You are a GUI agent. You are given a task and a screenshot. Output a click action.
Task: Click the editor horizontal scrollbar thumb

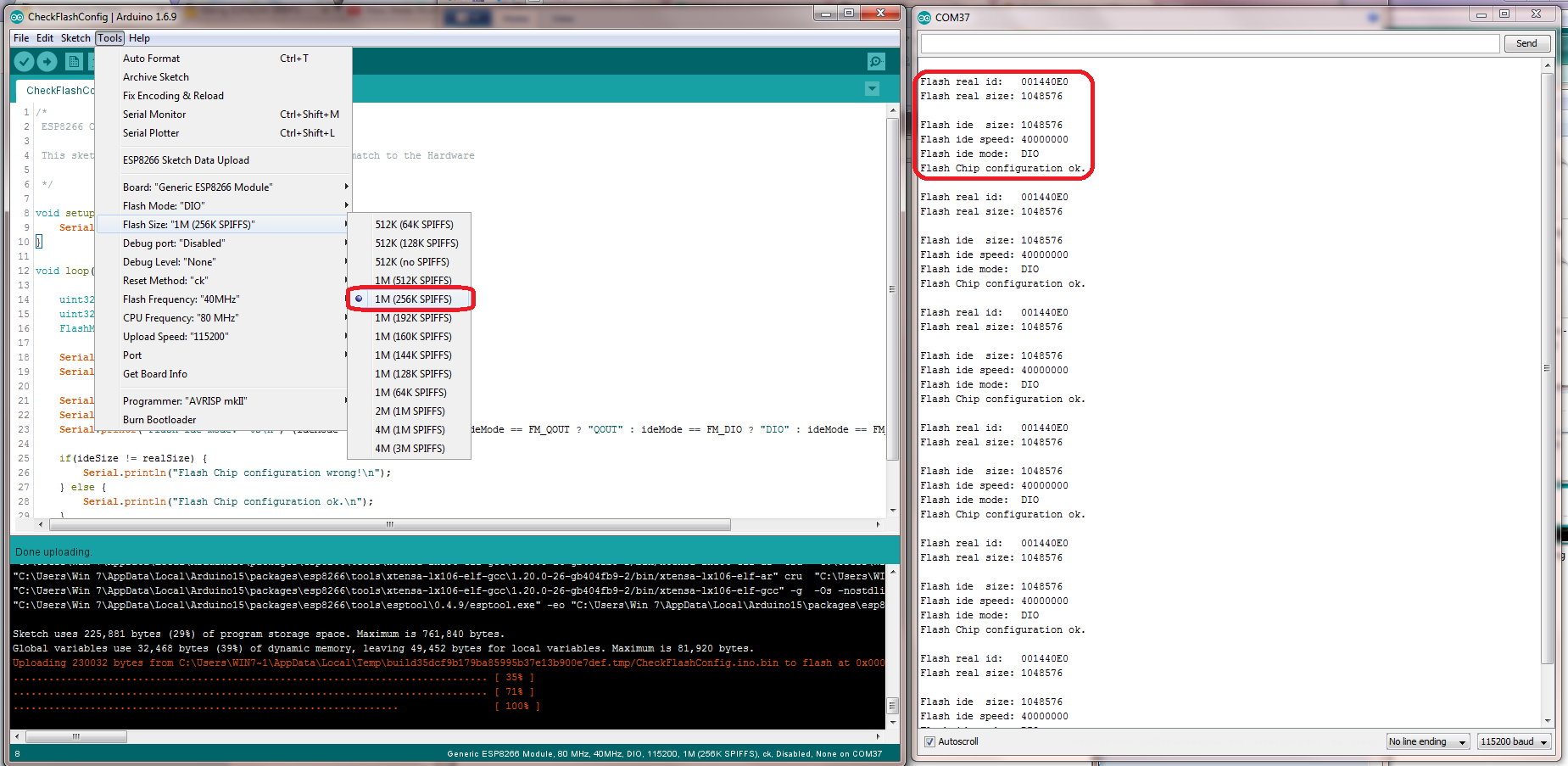[390, 524]
